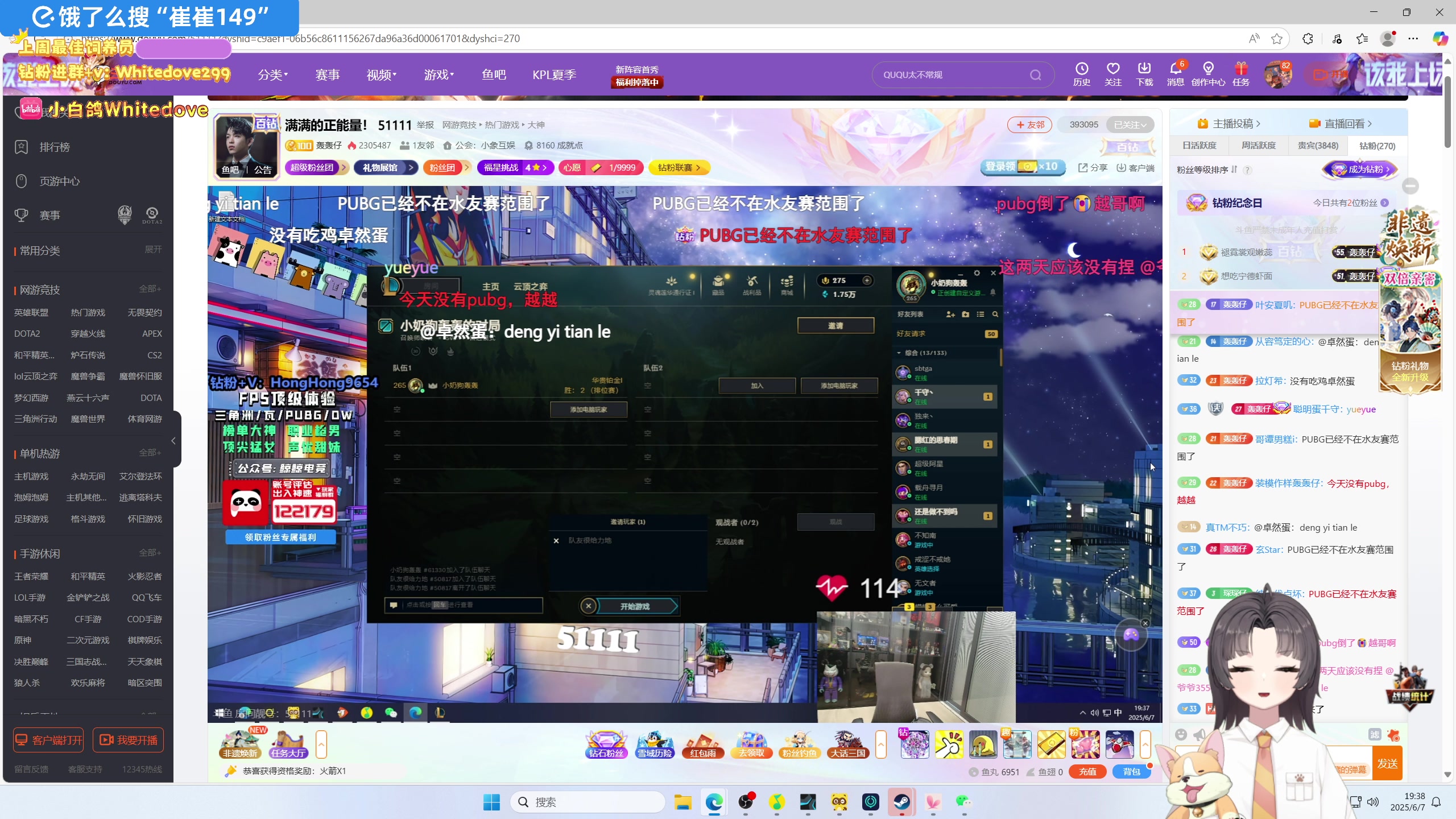Viewport: 1456px width, 819px height.
Task: Toggle 粉丝等级排序 sort order
Action: coord(1207,169)
